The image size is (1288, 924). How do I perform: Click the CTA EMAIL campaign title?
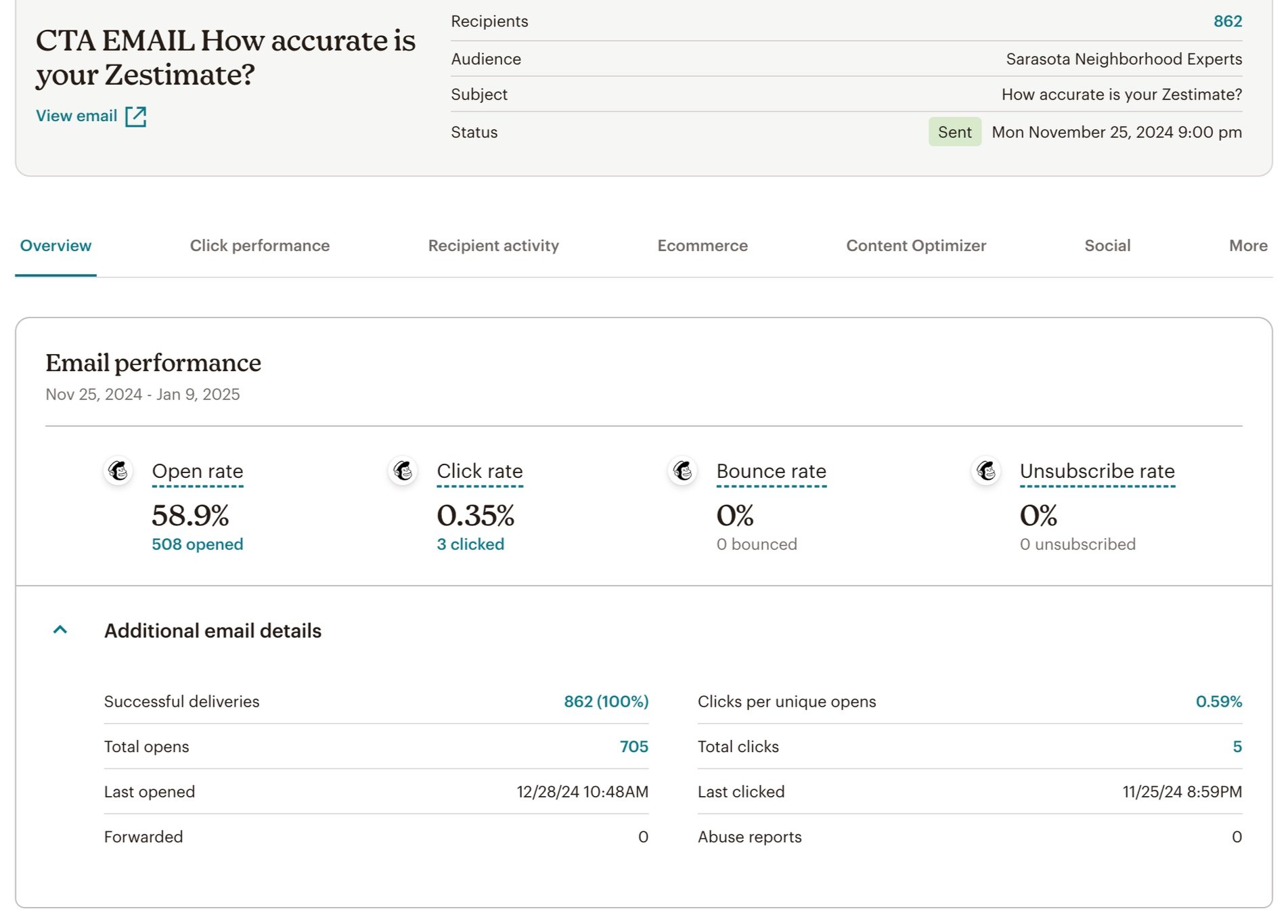[225, 58]
